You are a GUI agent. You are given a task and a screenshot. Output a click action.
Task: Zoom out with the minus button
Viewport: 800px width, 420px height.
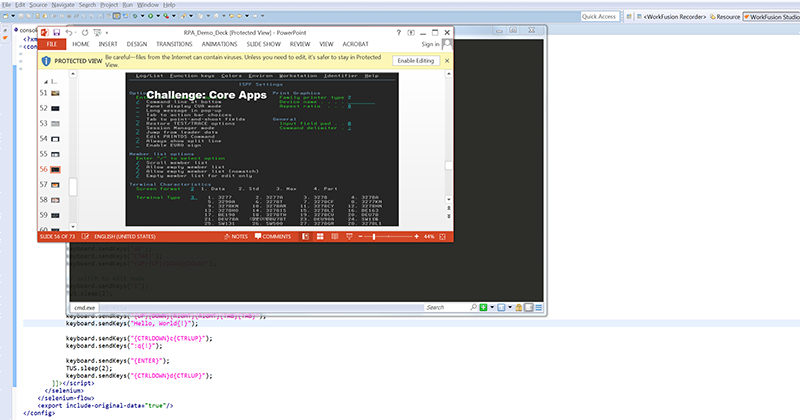360,236
